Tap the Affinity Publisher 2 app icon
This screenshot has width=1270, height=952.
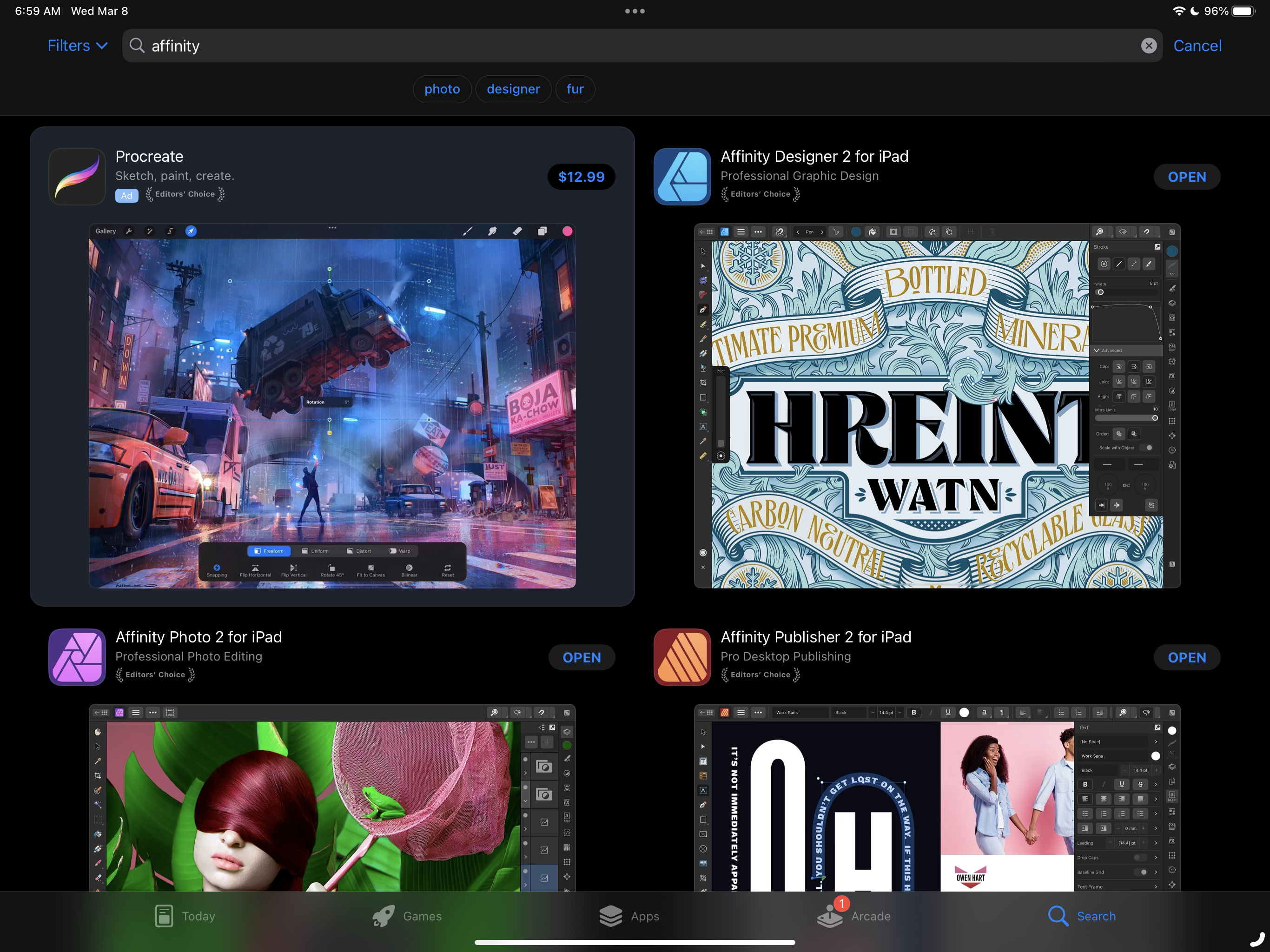point(682,657)
